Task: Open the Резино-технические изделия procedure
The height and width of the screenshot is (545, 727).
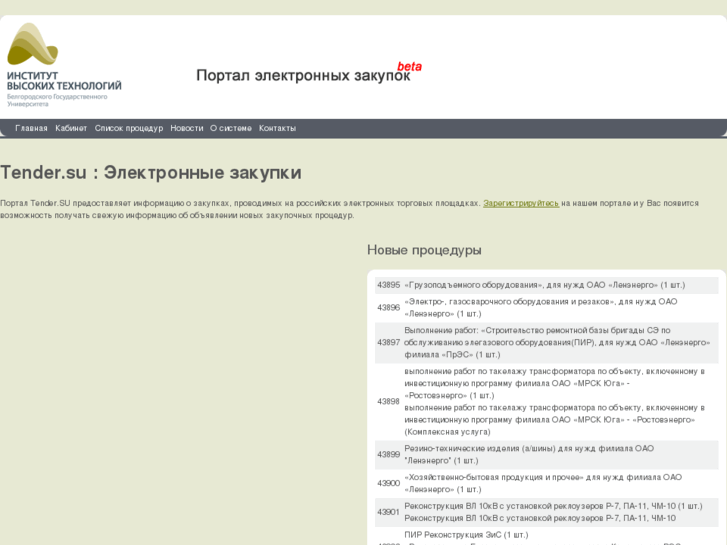Action: [529, 455]
